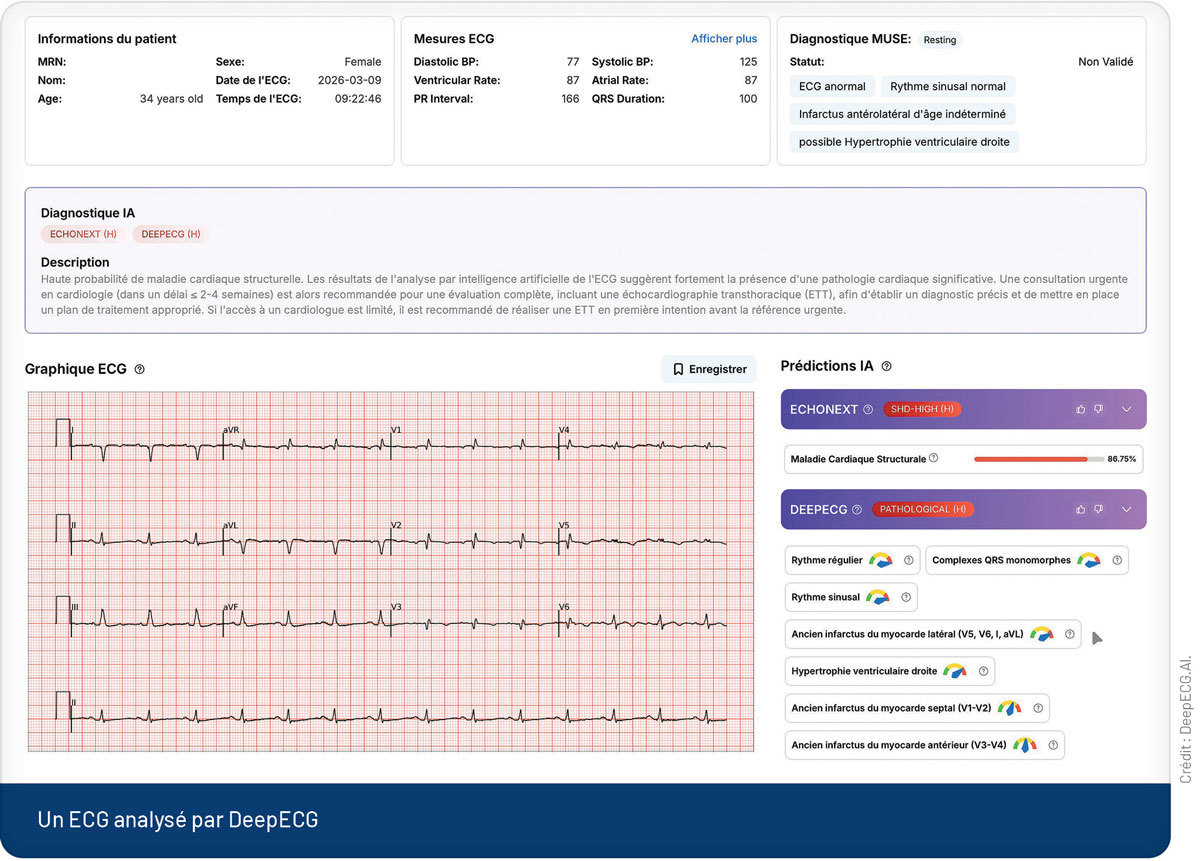Select the ECHONEXT (H) diagnostic tag

pyautogui.click(x=83, y=234)
